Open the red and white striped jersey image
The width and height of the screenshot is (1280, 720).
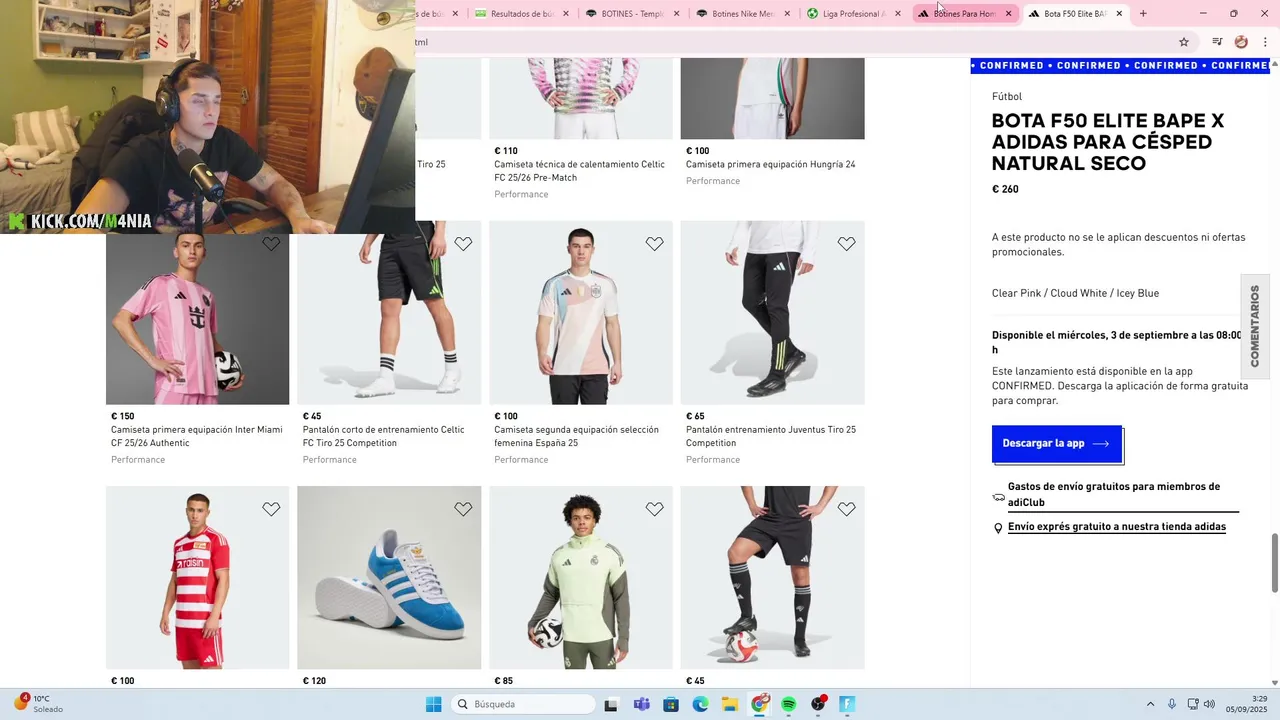tap(198, 577)
